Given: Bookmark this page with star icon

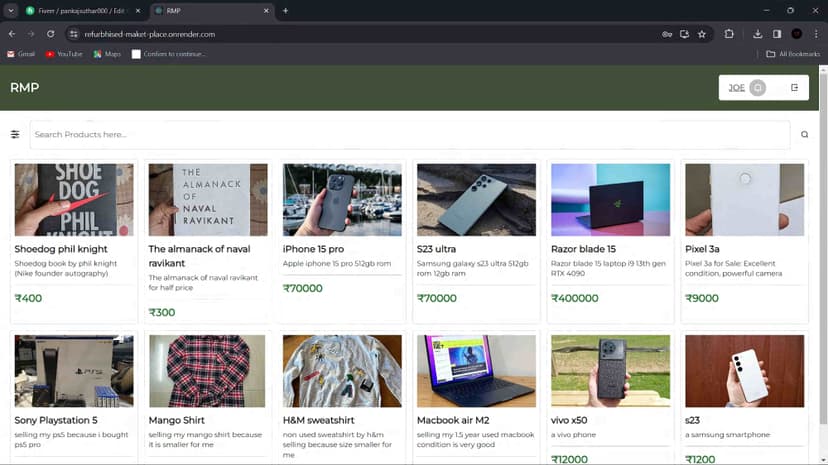Looking at the screenshot, I should click(702, 34).
